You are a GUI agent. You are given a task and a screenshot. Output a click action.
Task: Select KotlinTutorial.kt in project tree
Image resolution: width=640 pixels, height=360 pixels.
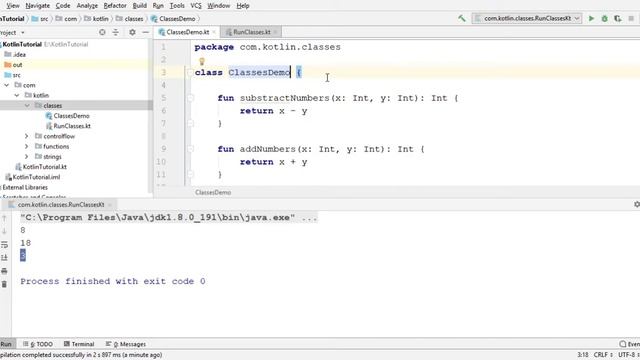(x=41, y=167)
